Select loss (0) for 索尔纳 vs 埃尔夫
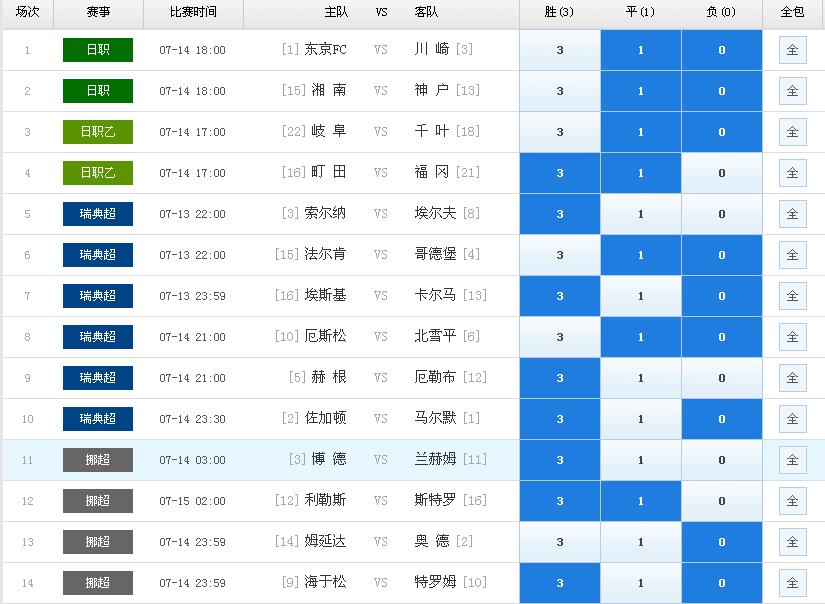This screenshot has width=825, height=604. 721,214
